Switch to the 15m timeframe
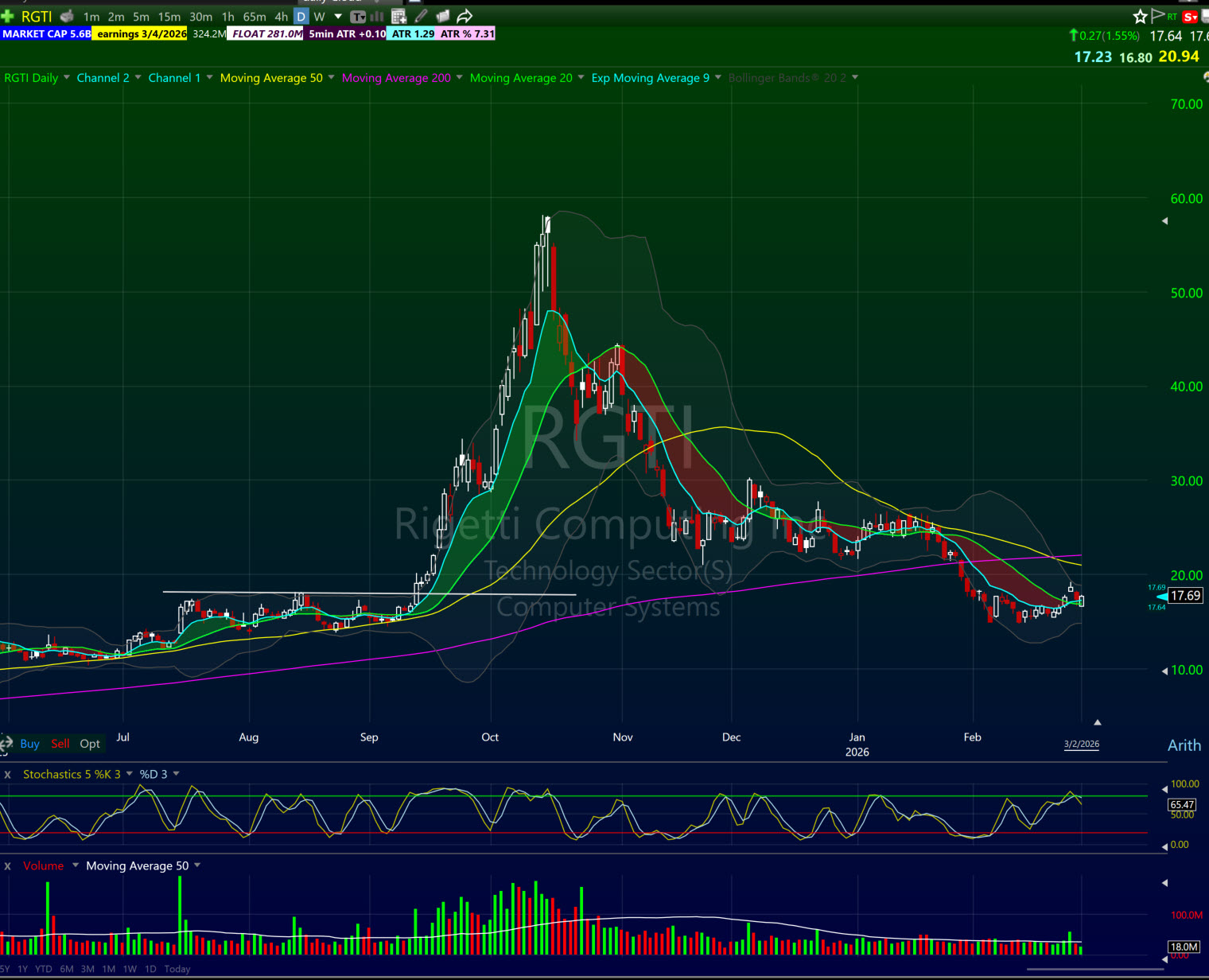The height and width of the screenshot is (980, 1209). [169, 17]
